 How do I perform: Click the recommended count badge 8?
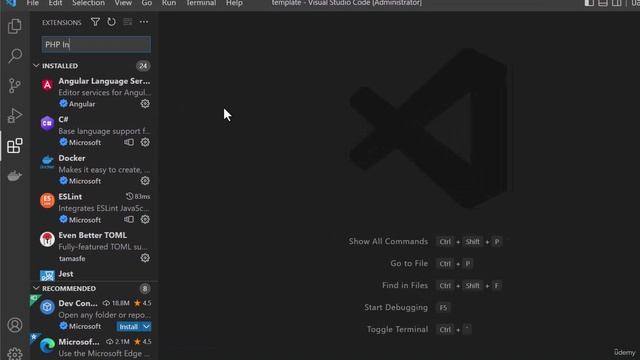click(144, 288)
